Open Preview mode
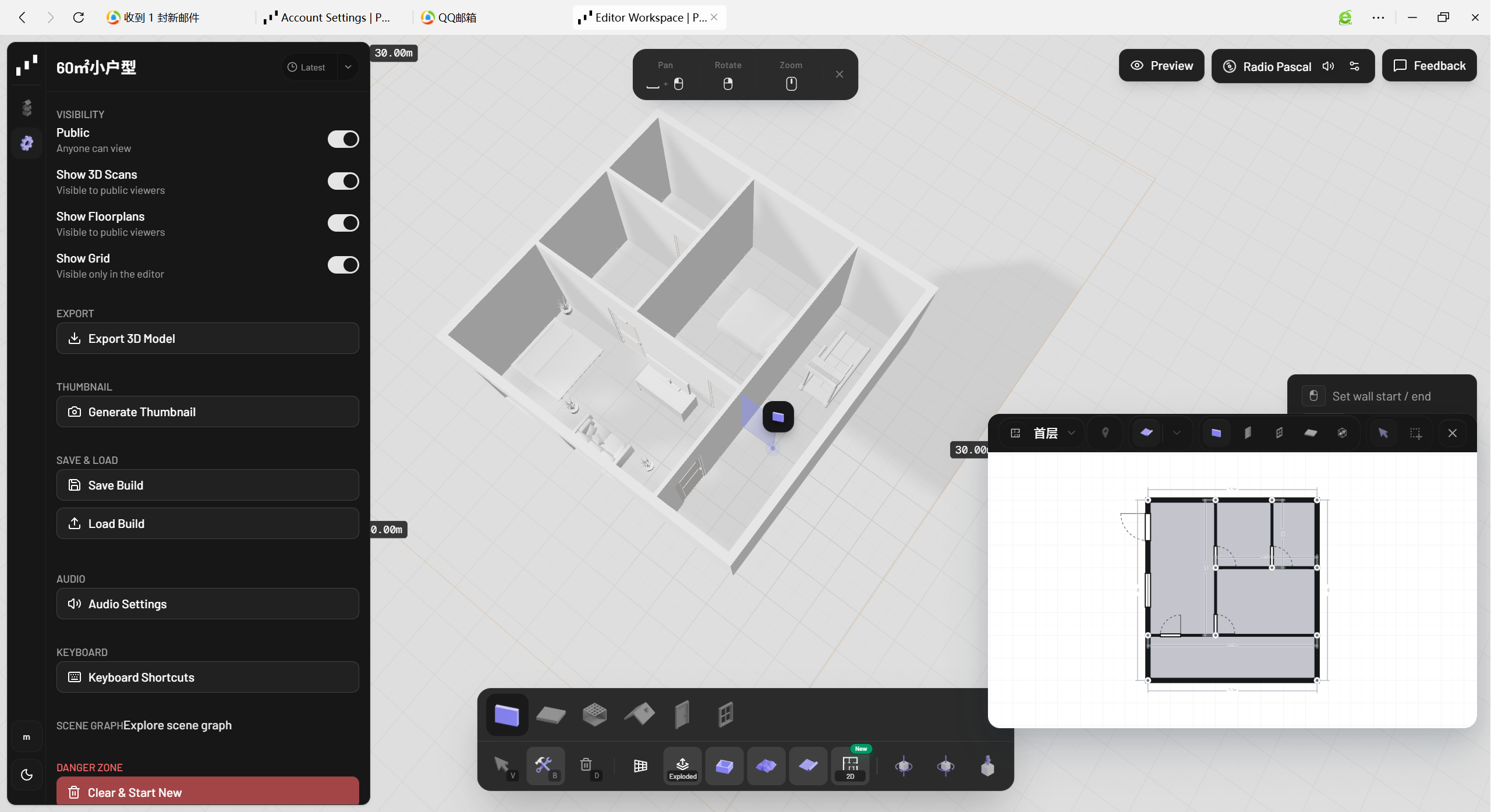Screen dimensions: 1491x812 pyautogui.click(x=1161, y=66)
